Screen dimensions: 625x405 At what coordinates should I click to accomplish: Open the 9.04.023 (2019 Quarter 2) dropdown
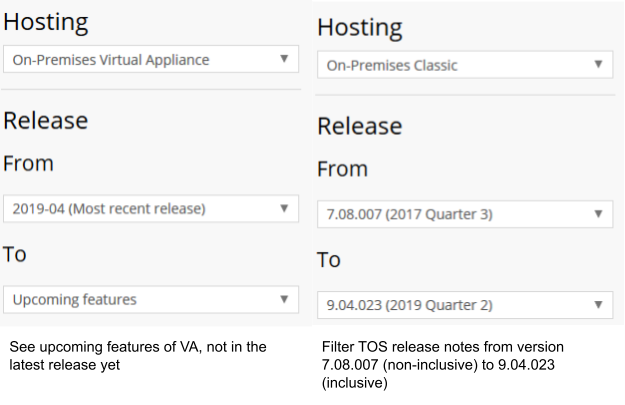click(465, 305)
